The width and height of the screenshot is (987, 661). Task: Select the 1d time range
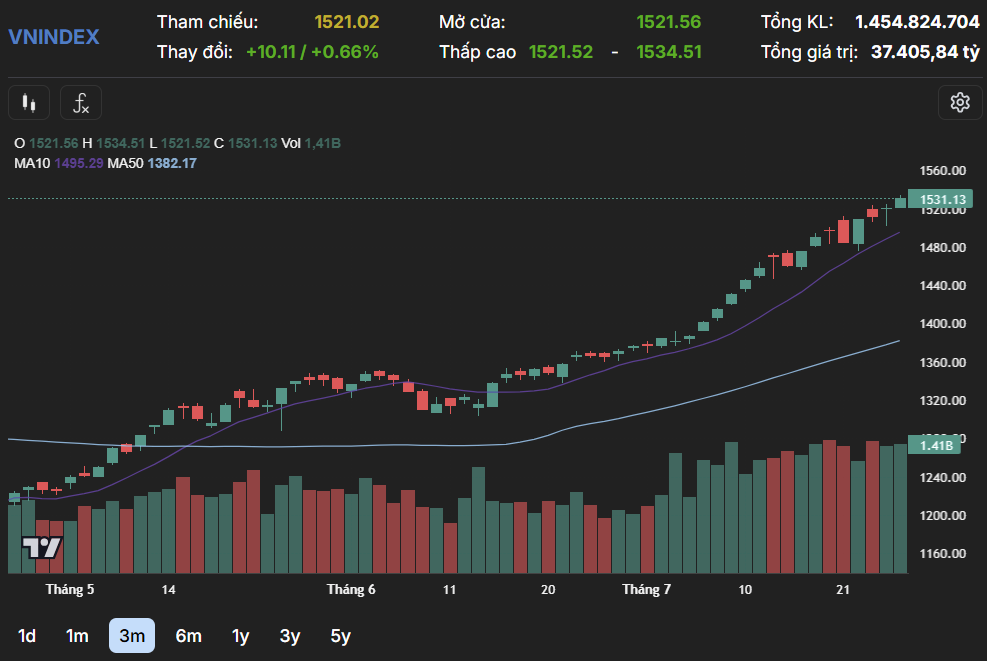[26, 636]
